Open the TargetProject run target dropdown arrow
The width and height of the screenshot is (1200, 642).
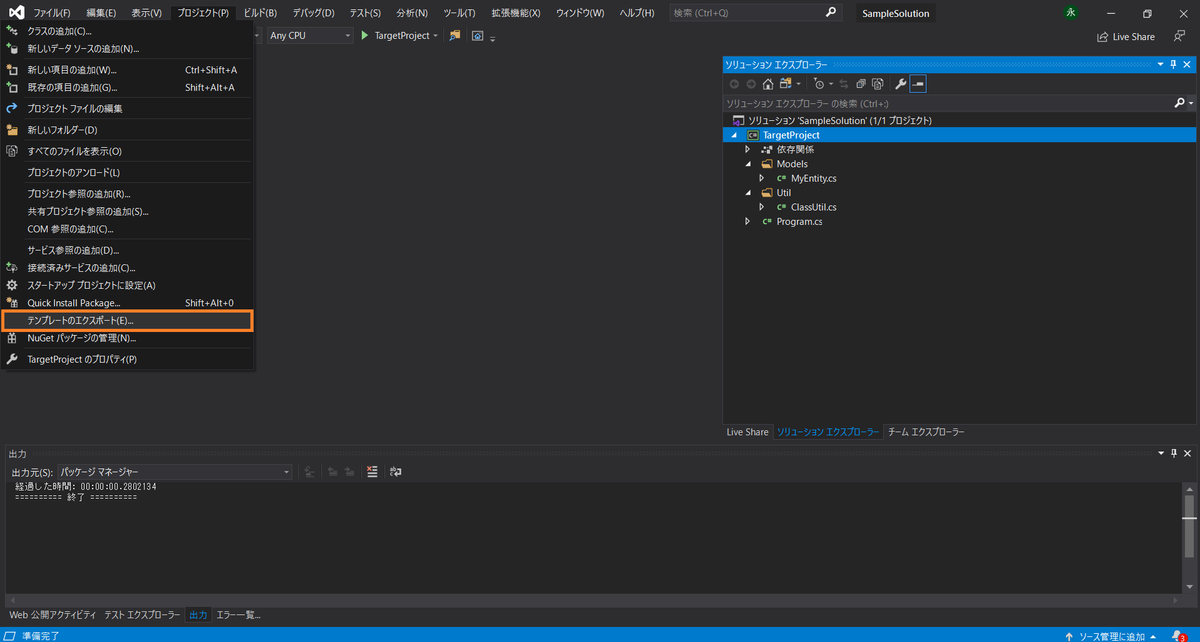(436, 36)
